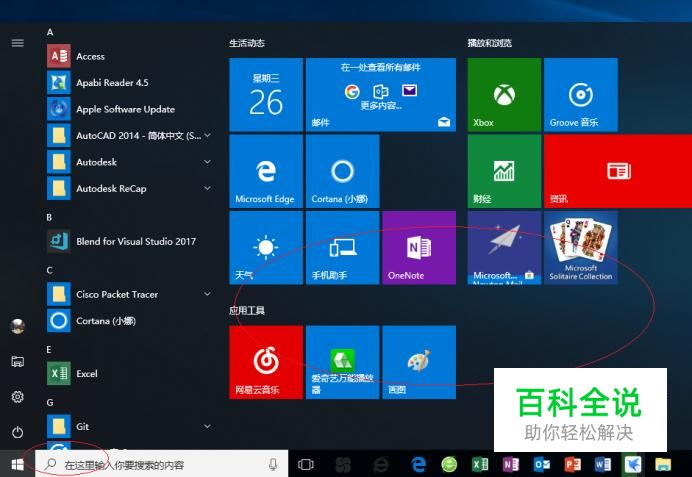Open the Mail (邮件) tile
The width and height of the screenshot is (692, 477).
click(x=381, y=95)
